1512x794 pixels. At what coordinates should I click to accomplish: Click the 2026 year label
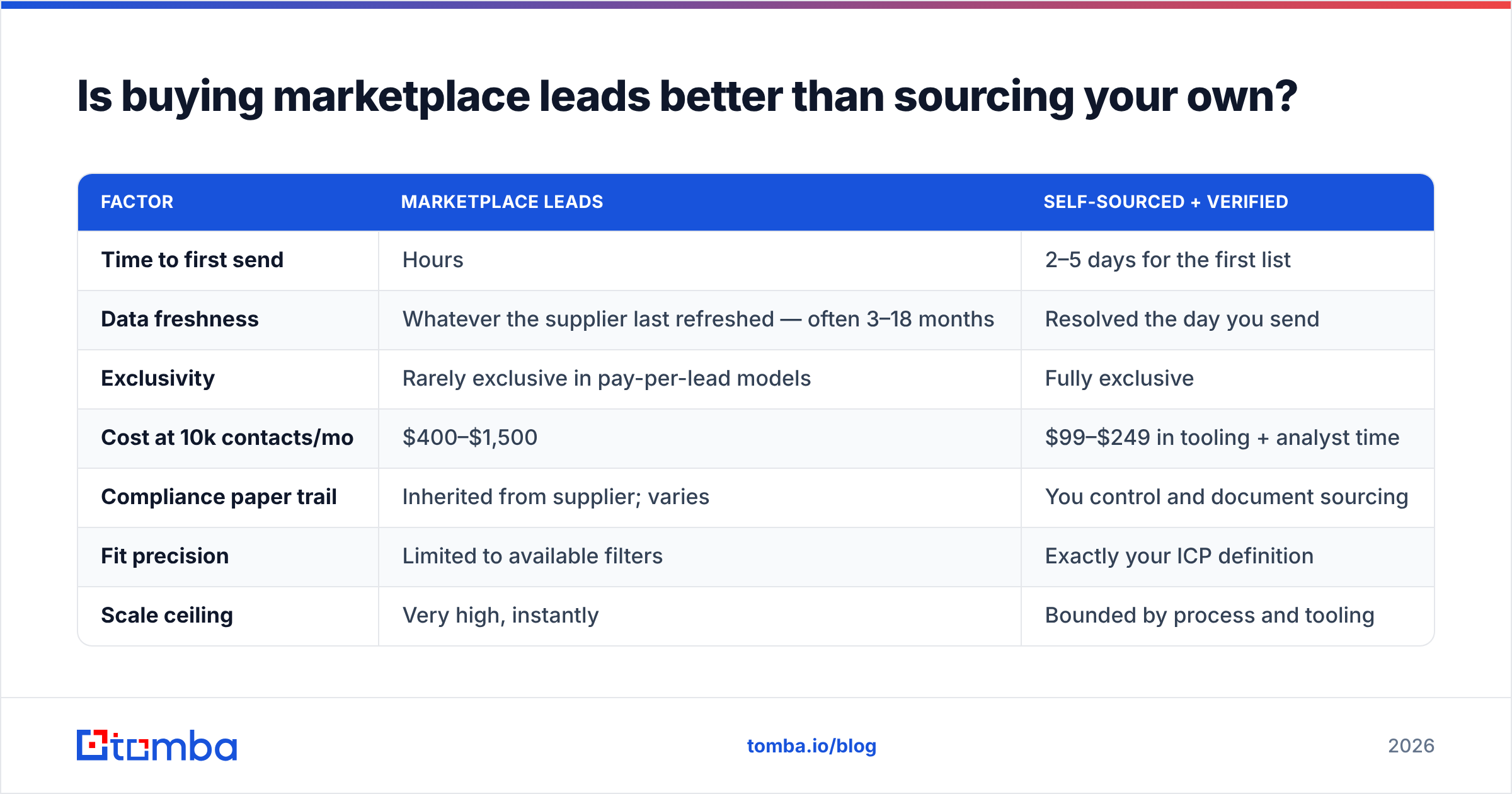tap(1411, 746)
